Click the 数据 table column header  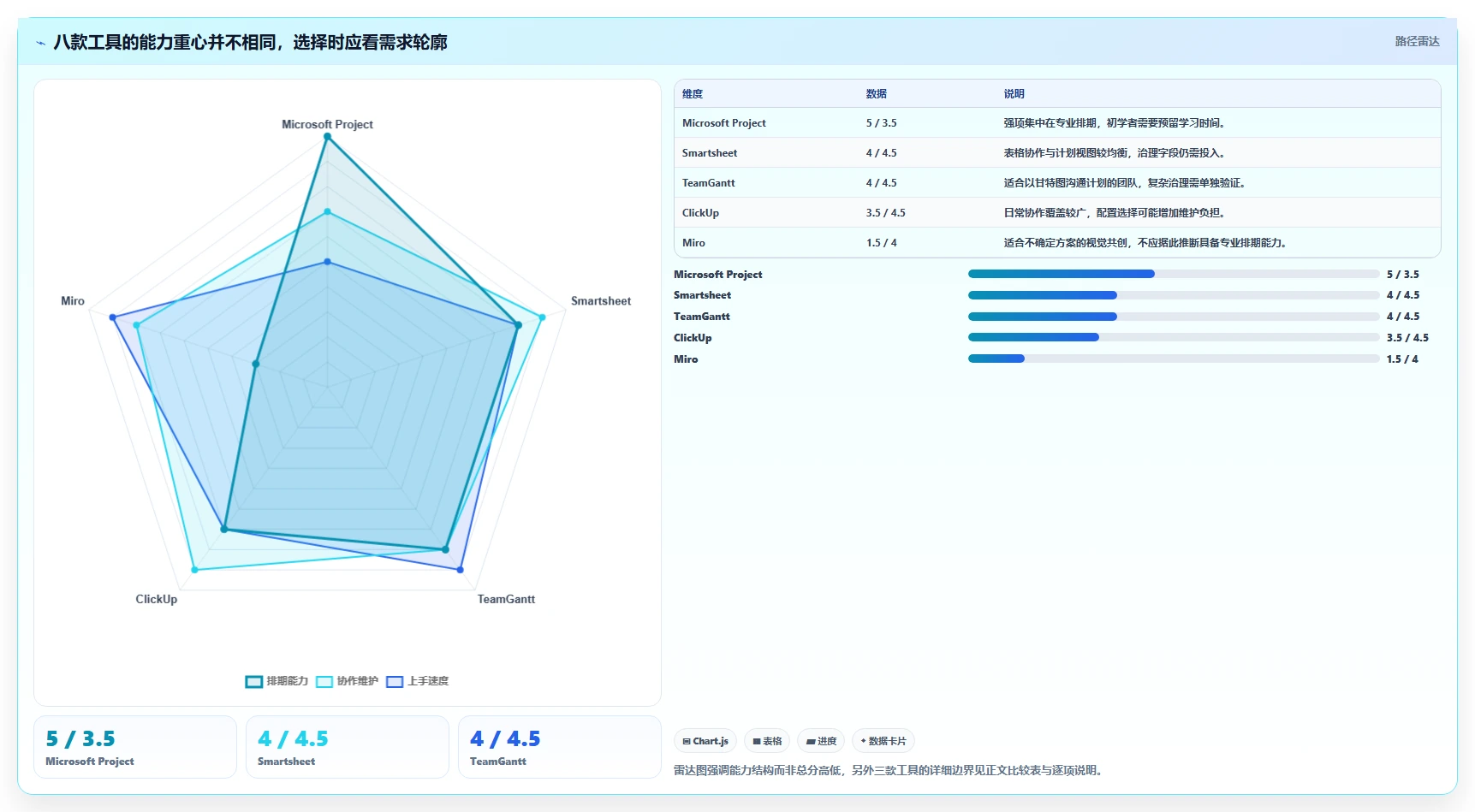(876, 94)
